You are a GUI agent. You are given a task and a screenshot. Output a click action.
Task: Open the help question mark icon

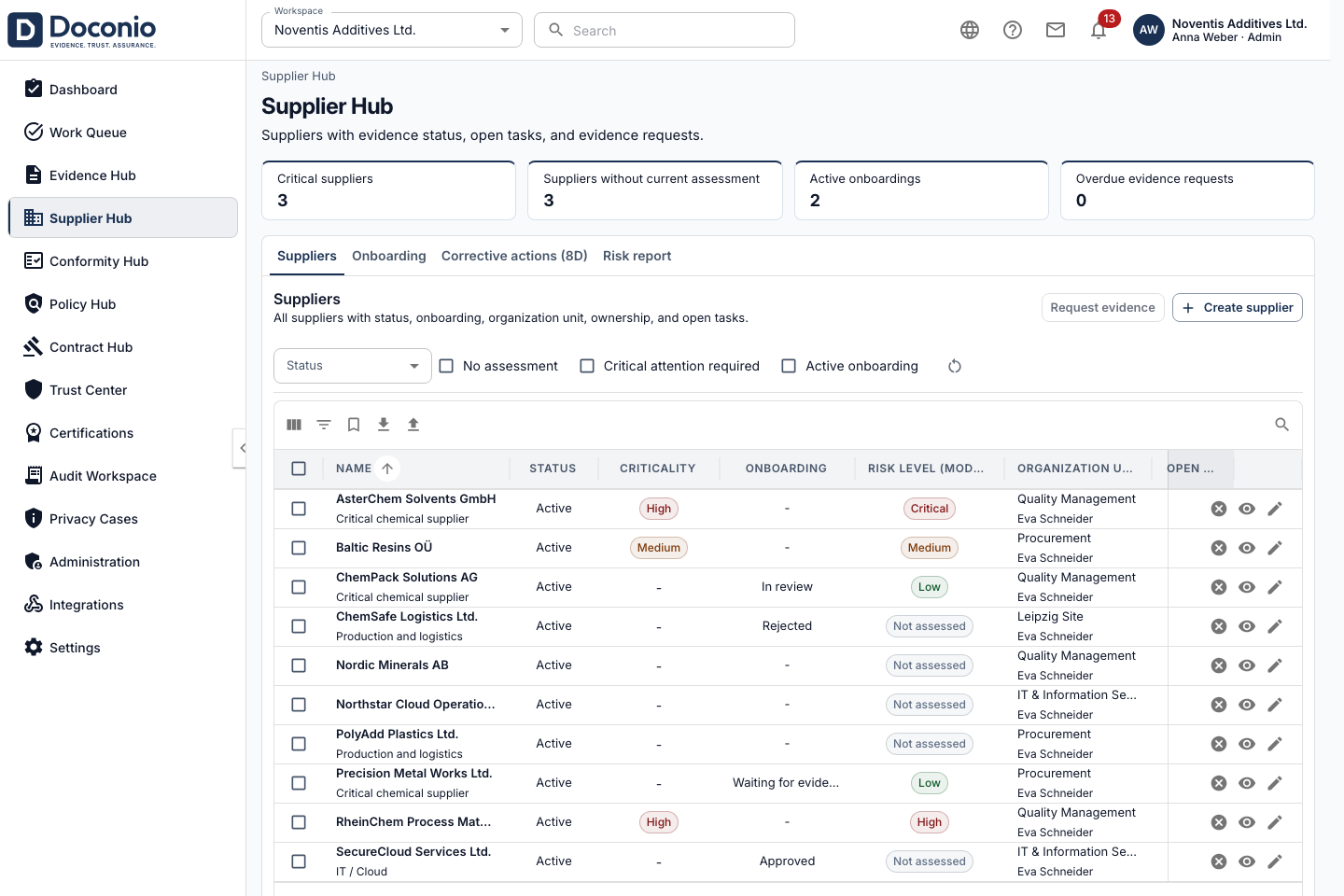pos(1013,30)
